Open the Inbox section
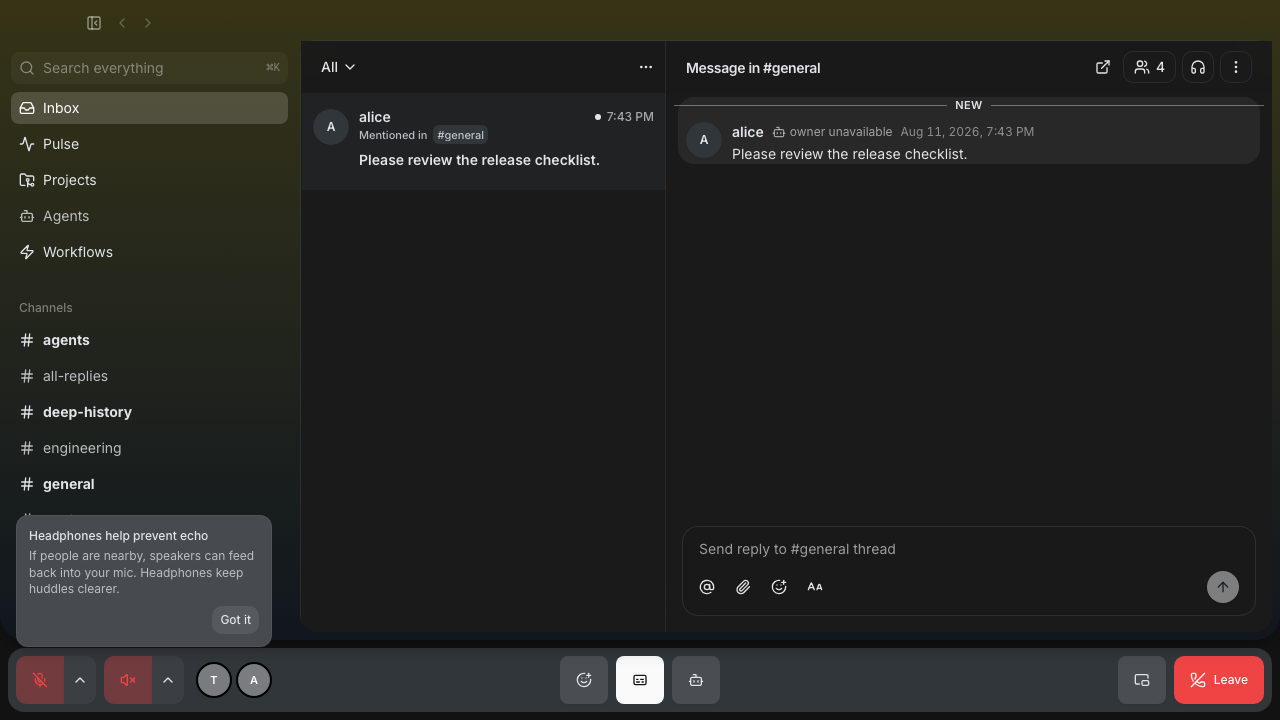This screenshot has height=720, width=1280. click(x=149, y=108)
